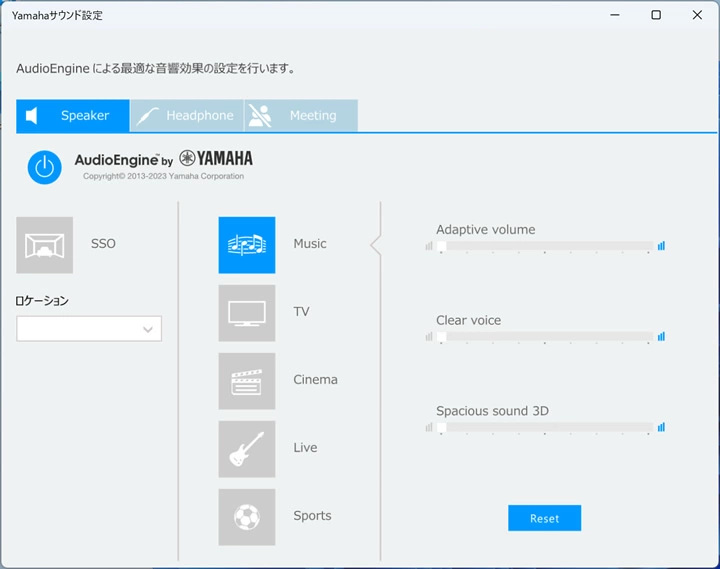Viewport: 720px width, 569px height.
Task: Open the ロケーション dropdown list
Action: coord(89,329)
